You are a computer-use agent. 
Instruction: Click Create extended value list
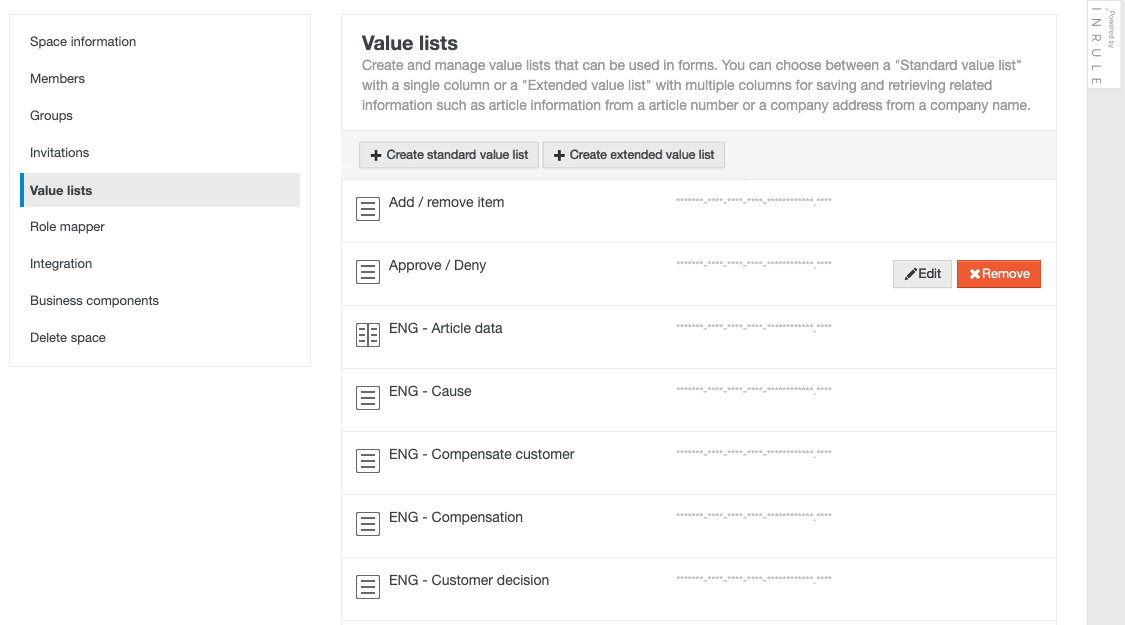tap(633, 155)
